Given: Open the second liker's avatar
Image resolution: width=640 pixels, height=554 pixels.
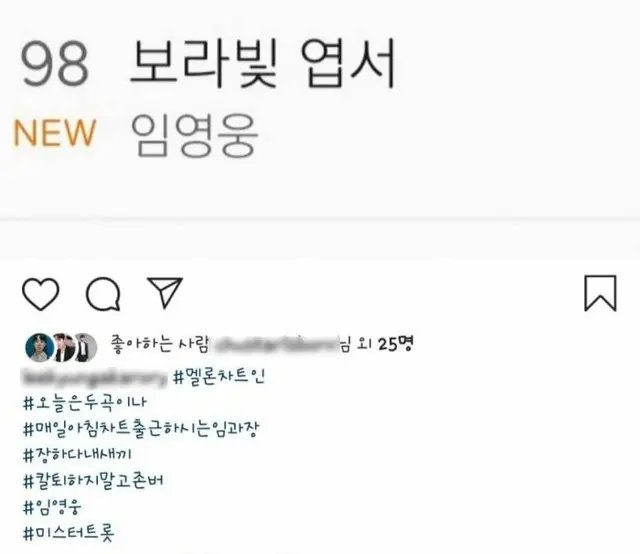Looking at the screenshot, I should (64, 347).
